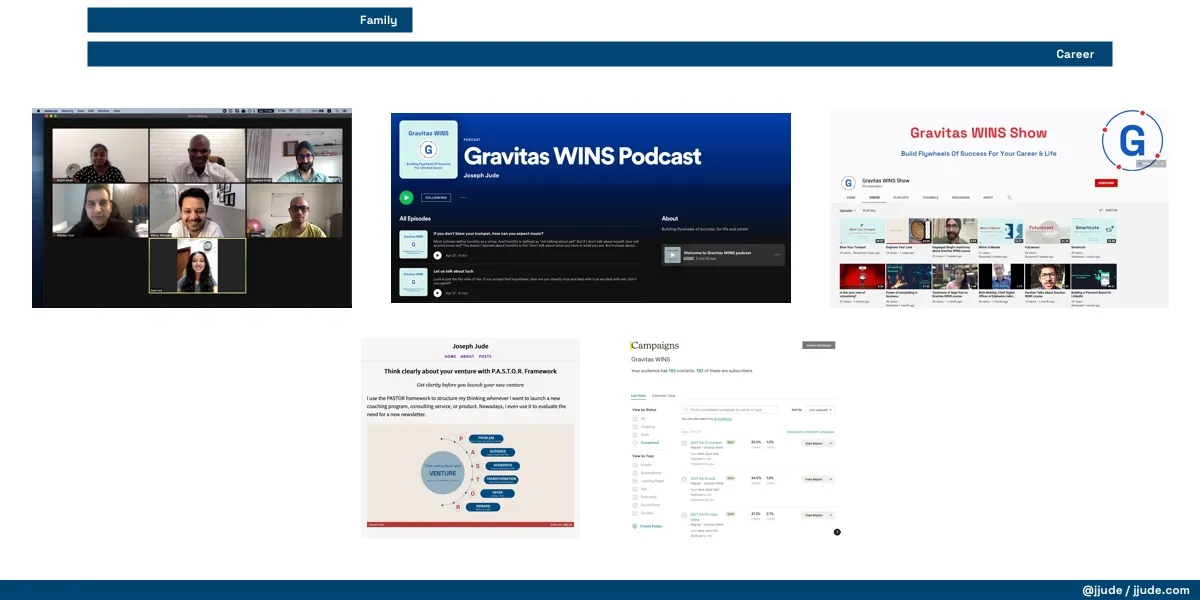Switch to List View in Campaigns
Image resolution: width=1200 pixels, height=600 pixels.
tap(639, 396)
